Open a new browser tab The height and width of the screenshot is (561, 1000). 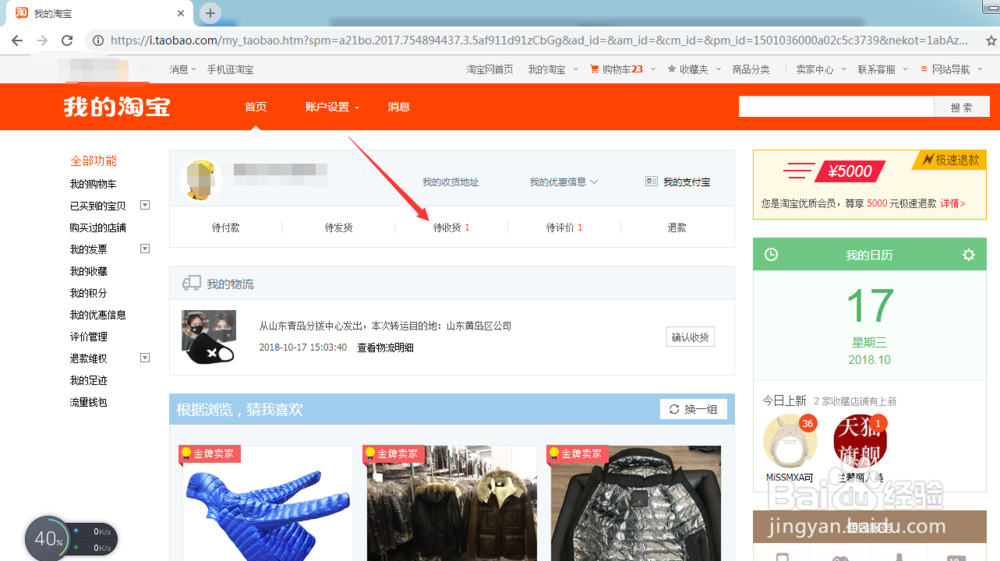(x=210, y=13)
